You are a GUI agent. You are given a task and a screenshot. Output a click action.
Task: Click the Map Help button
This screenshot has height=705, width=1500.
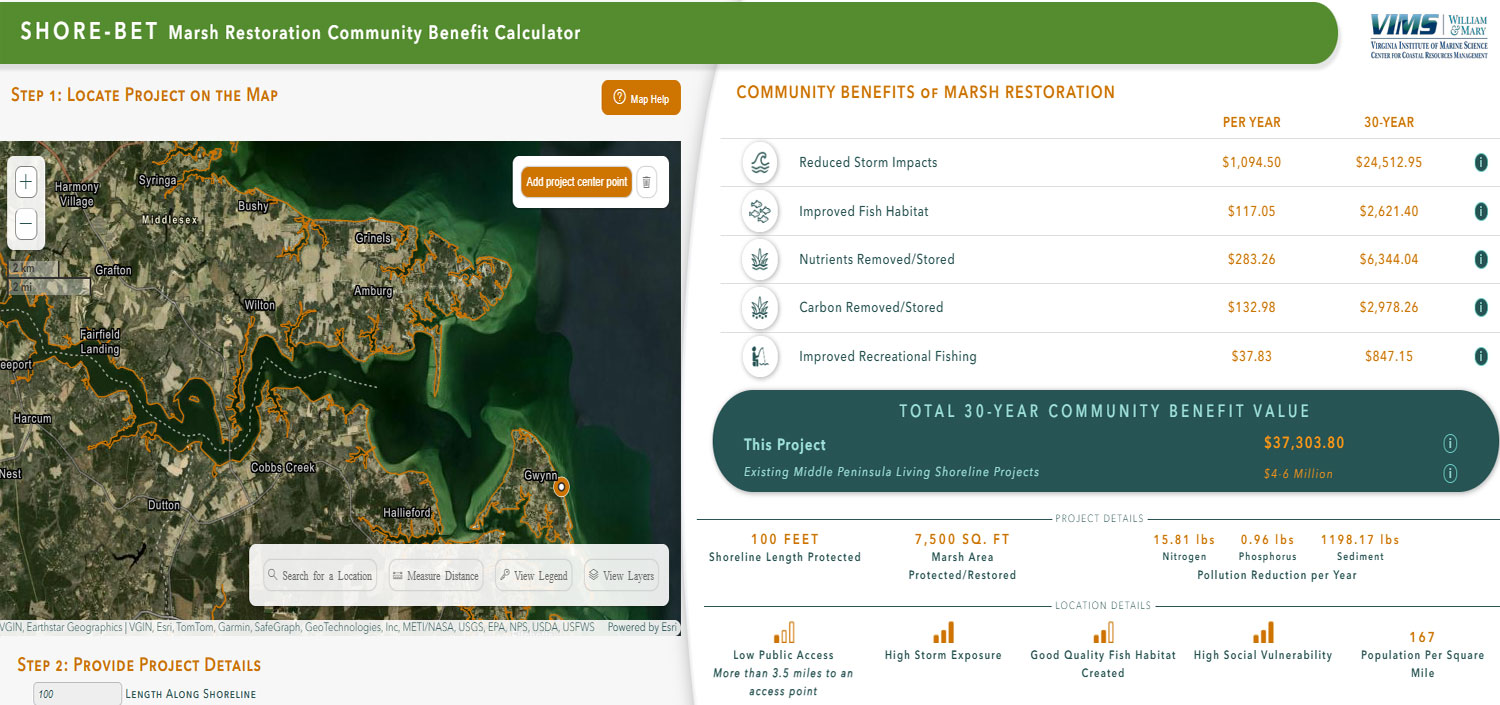pyautogui.click(x=641, y=98)
